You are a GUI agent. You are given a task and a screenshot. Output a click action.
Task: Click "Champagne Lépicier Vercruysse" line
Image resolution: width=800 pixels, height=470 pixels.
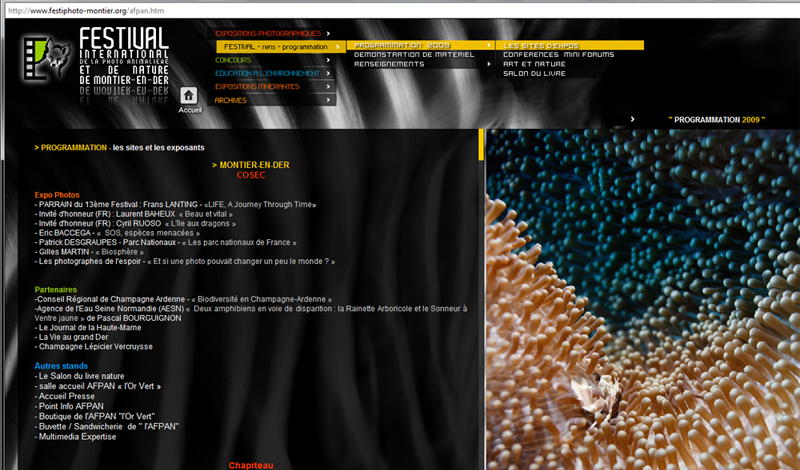point(93,347)
